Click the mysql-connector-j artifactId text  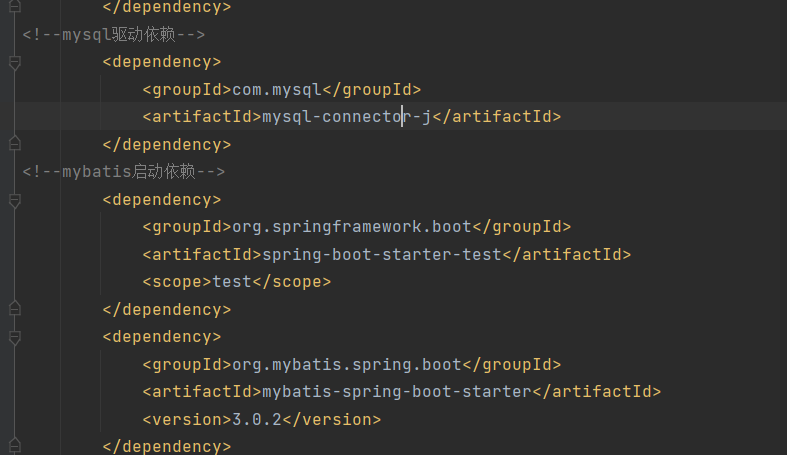click(346, 117)
